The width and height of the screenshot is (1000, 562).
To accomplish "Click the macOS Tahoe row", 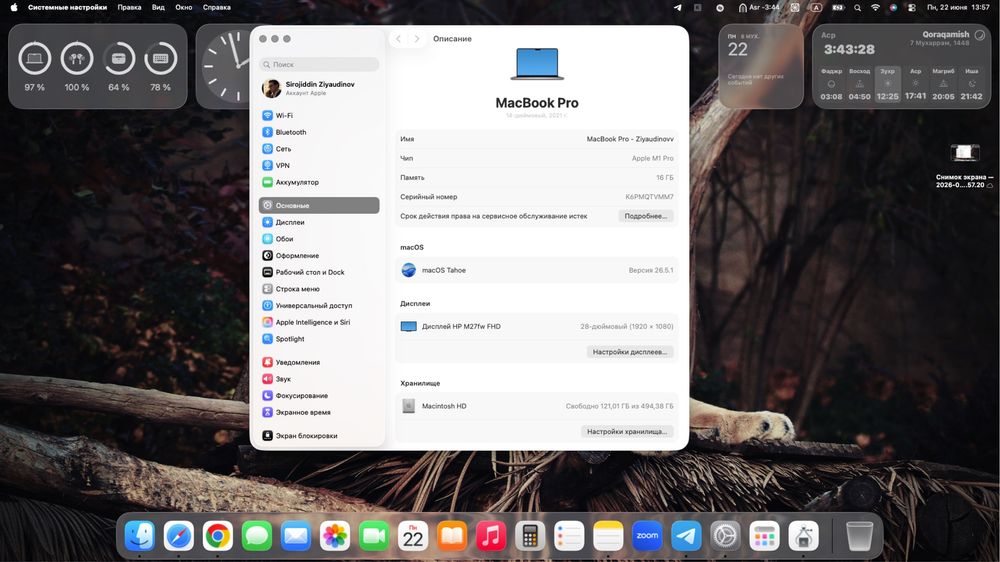I will (x=536, y=270).
